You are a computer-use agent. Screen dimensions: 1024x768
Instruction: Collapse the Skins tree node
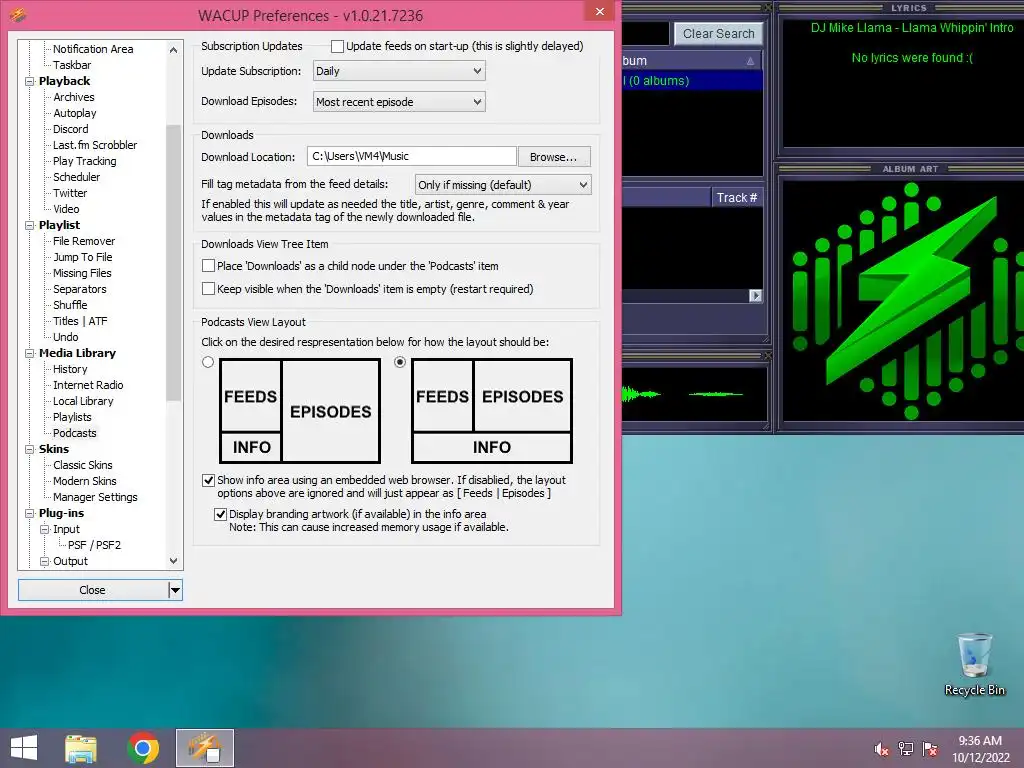29,449
